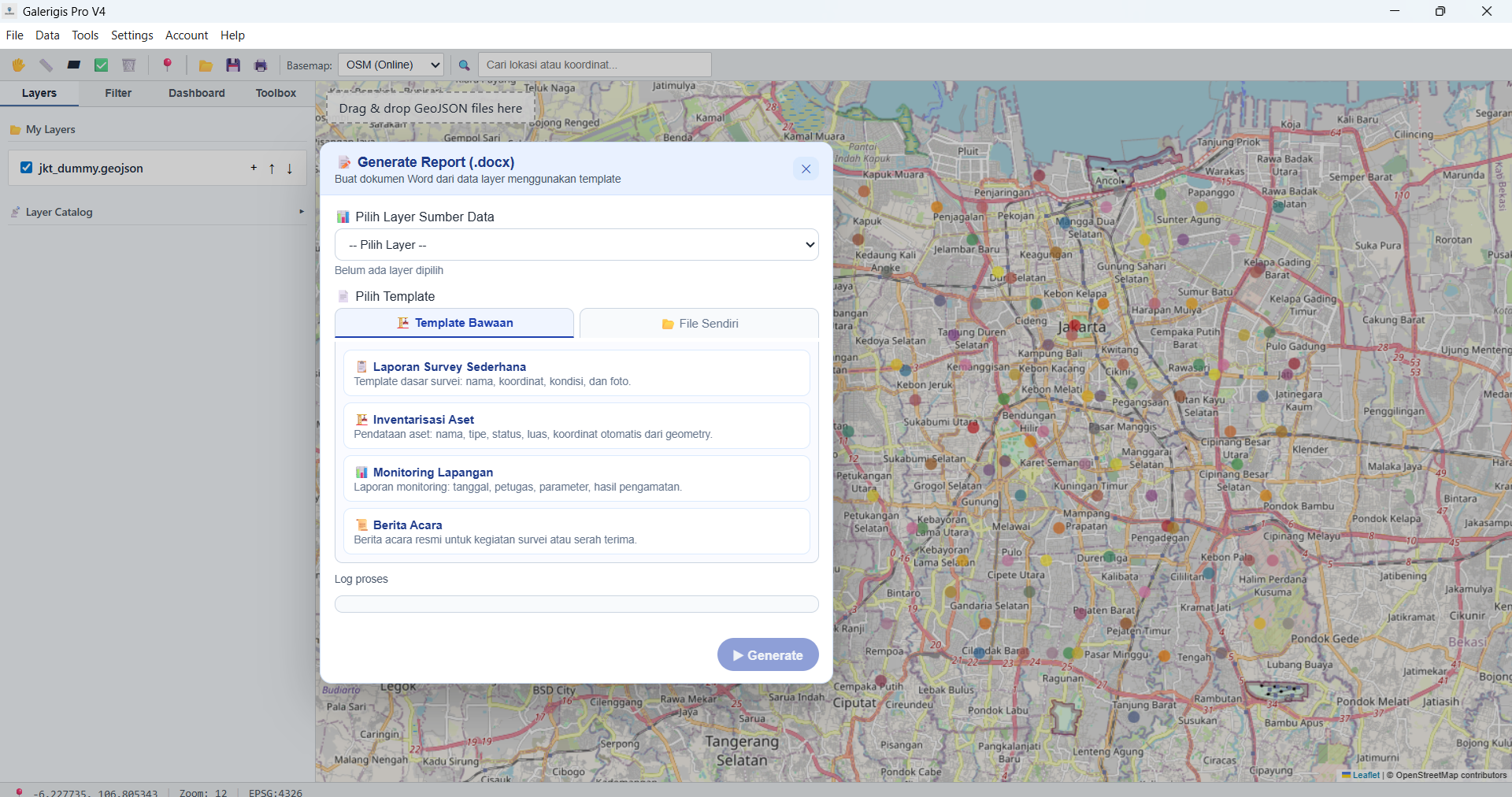The width and height of the screenshot is (1512, 797).
Task: Click the EPSG:4326 status bar entry
Action: pyautogui.click(x=276, y=792)
